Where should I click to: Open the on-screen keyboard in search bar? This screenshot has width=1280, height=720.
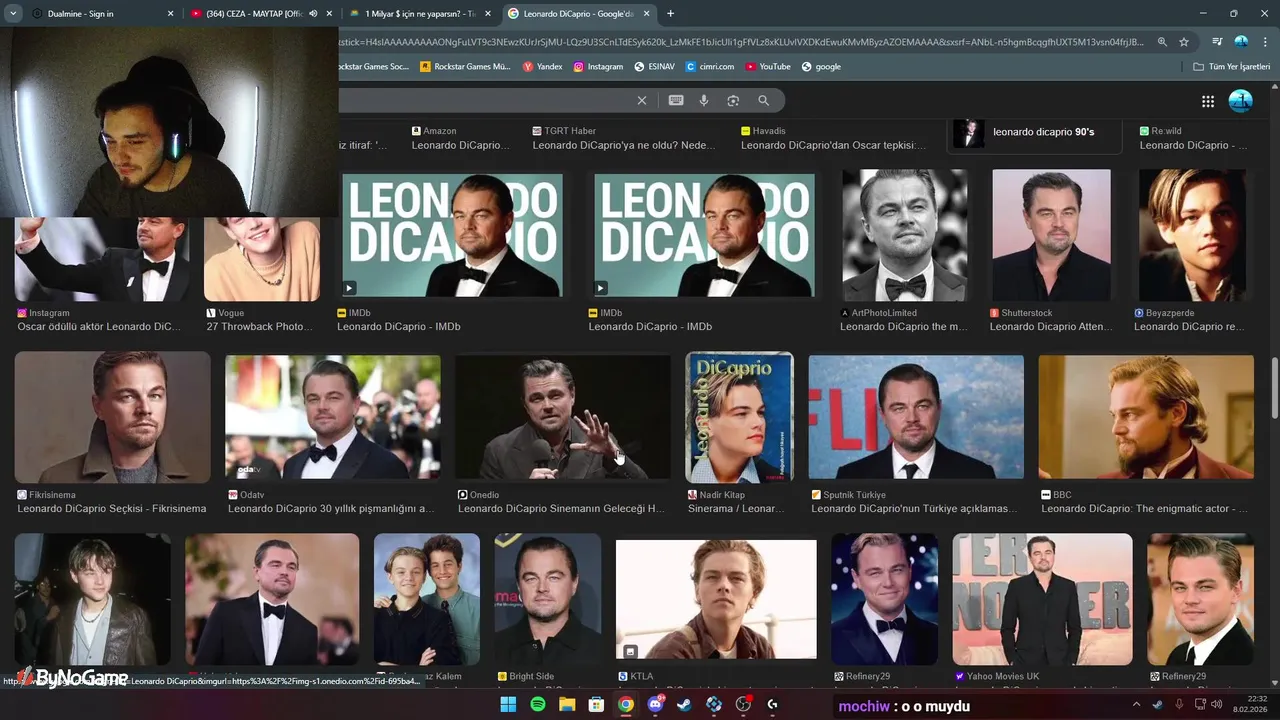pyautogui.click(x=676, y=100)
